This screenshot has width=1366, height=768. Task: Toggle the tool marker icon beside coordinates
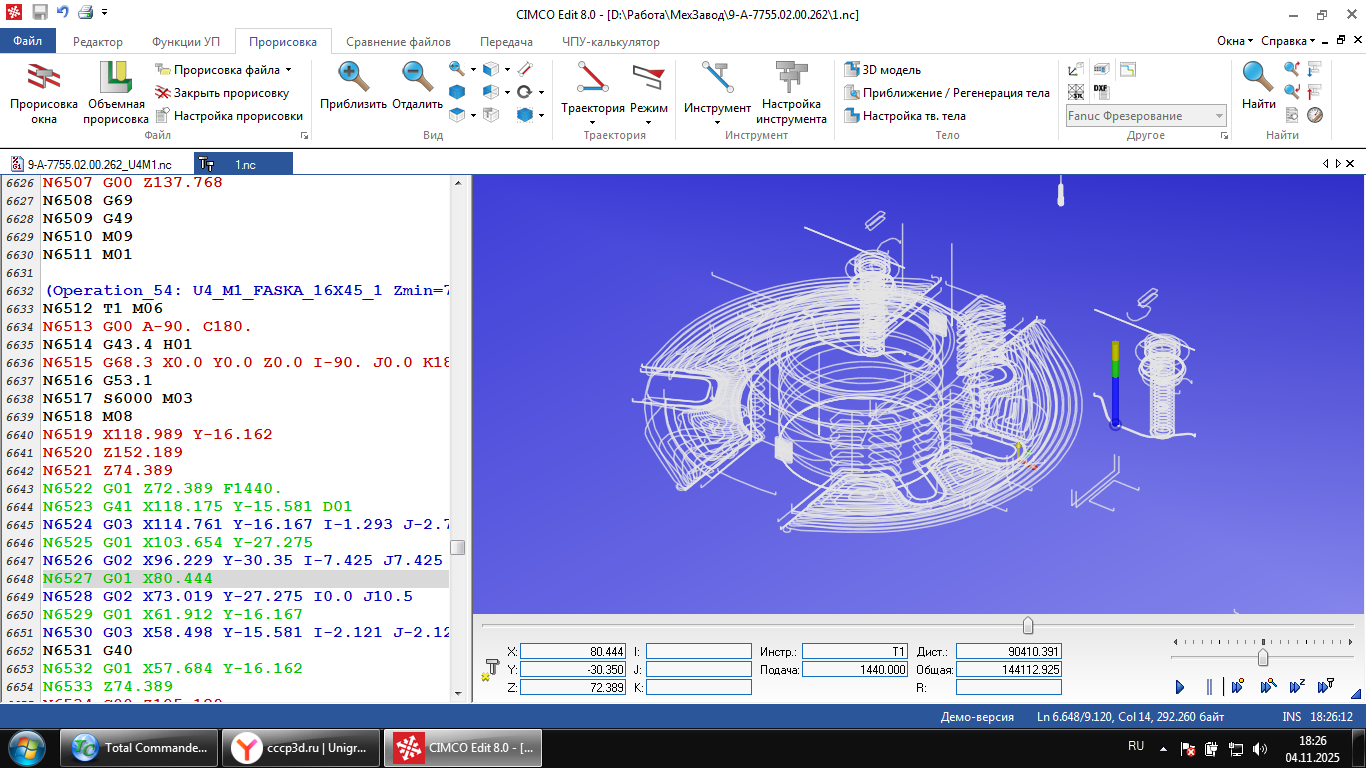(490, 669)
